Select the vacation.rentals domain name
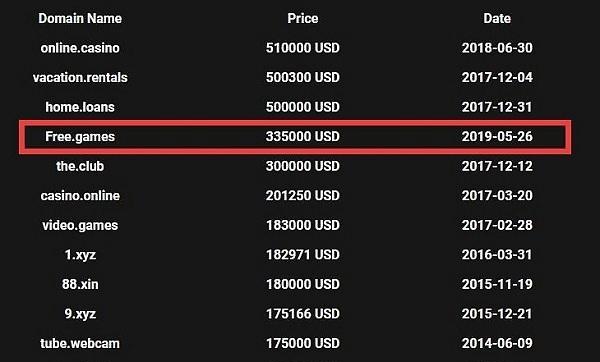The height and width of the screenshot is (362, 600). click(x=80, y=77)
